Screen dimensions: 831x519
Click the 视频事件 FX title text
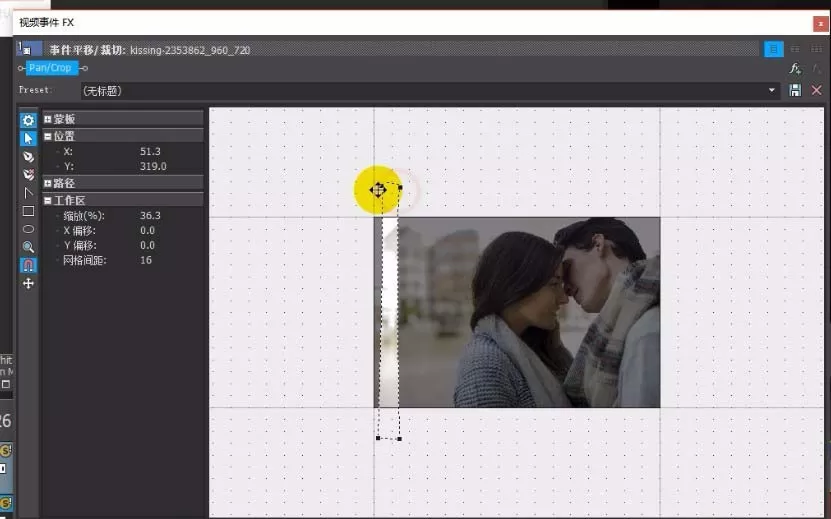47,23
